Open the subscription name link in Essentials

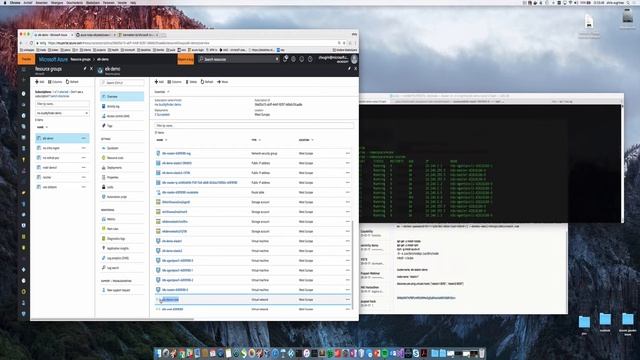pyautogui.click(x=168, y=104)
